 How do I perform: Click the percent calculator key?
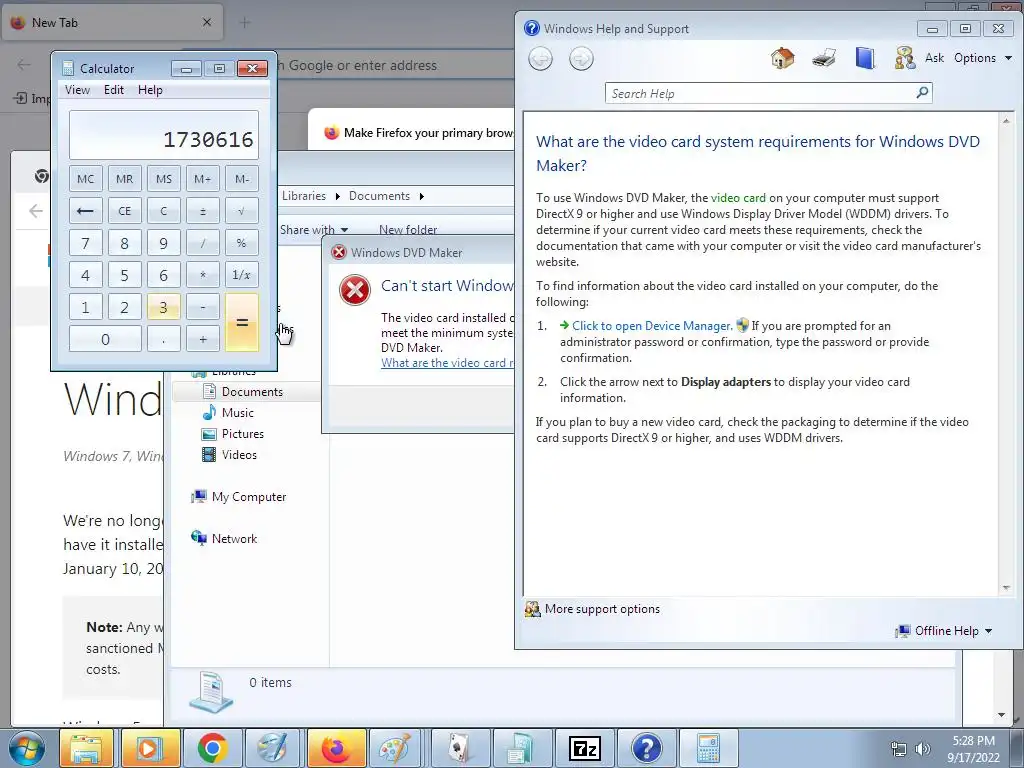[242, 243]
